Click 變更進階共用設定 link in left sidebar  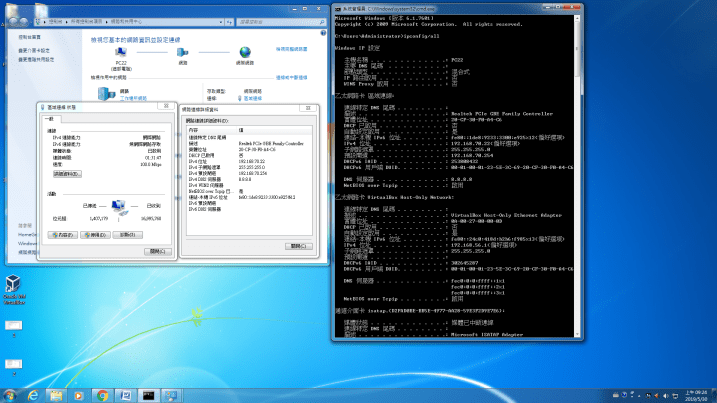click(34, 58)
